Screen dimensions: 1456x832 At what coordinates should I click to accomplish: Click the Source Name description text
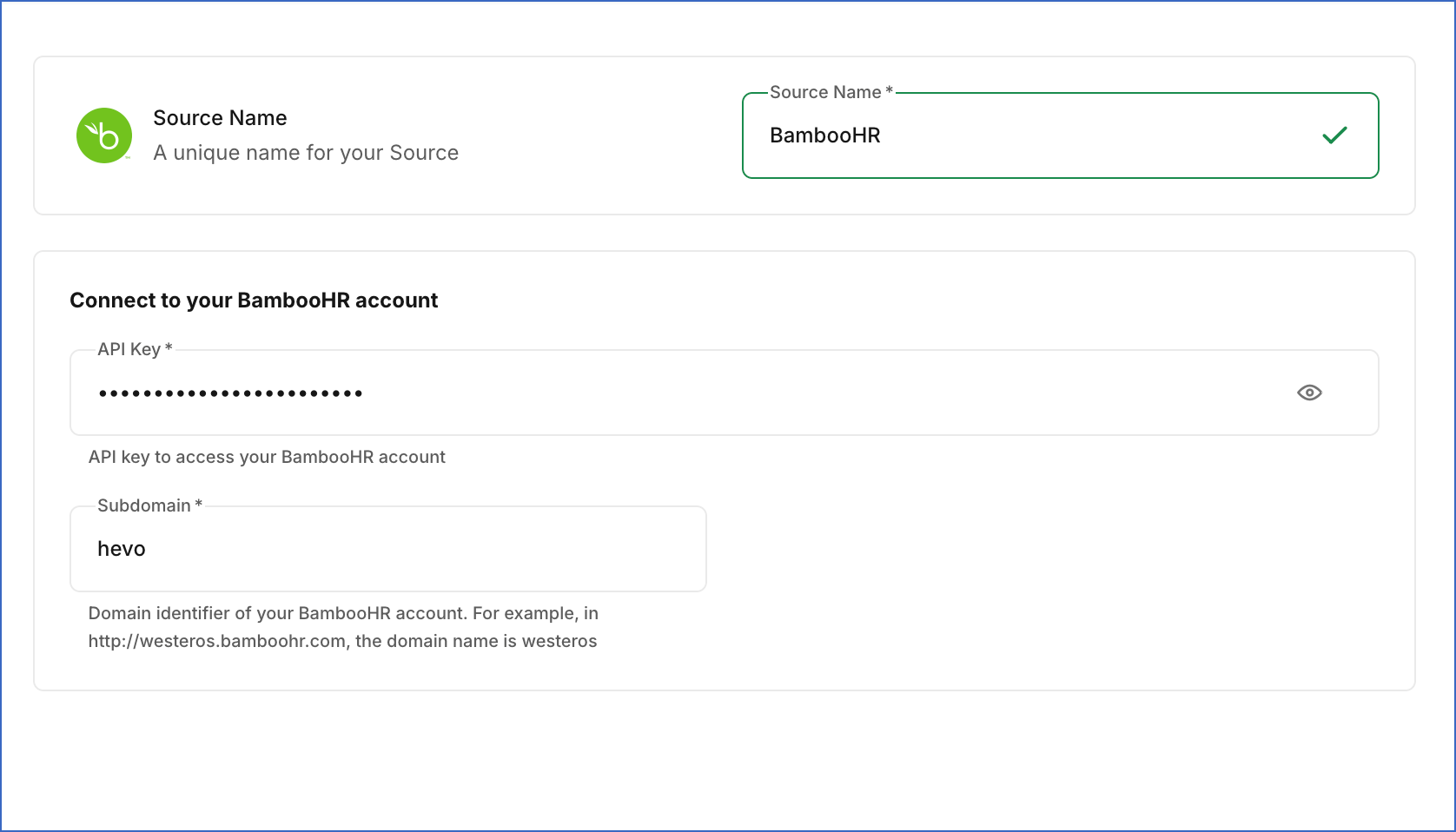pyautogui.click(x=306, y=152)
